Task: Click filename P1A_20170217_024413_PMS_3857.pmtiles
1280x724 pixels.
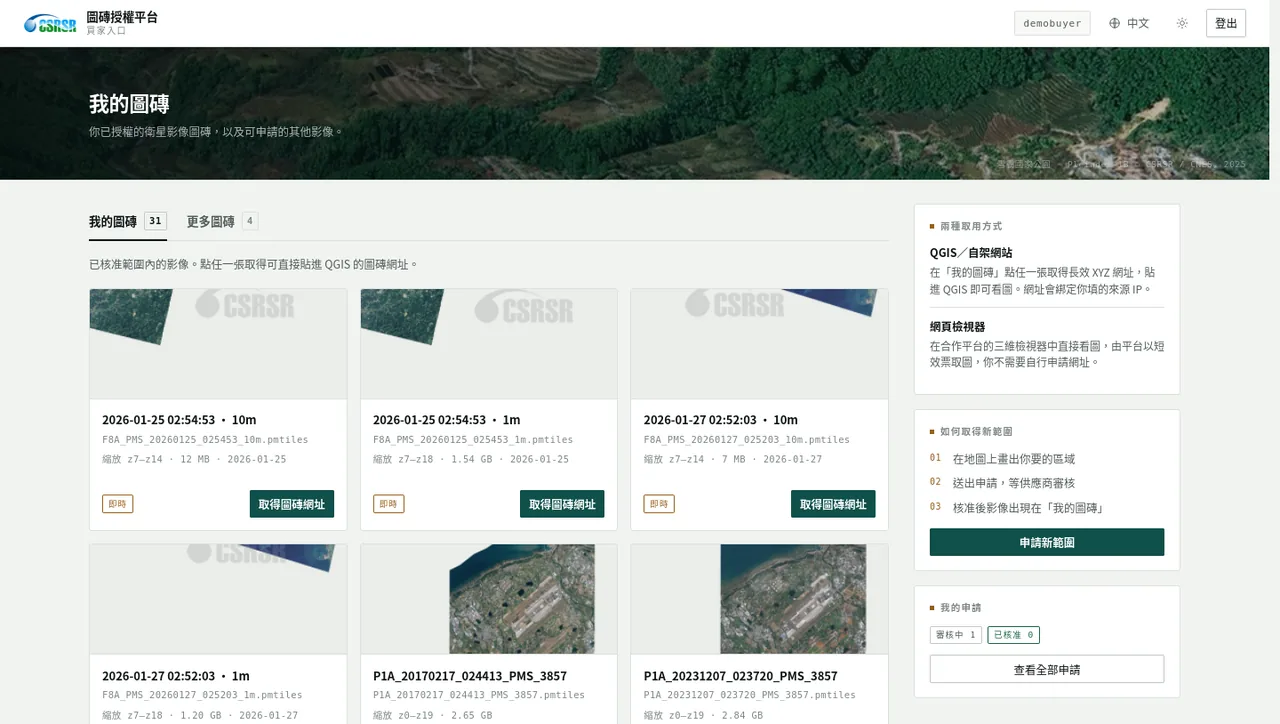Action: click(x=479, y=695)
